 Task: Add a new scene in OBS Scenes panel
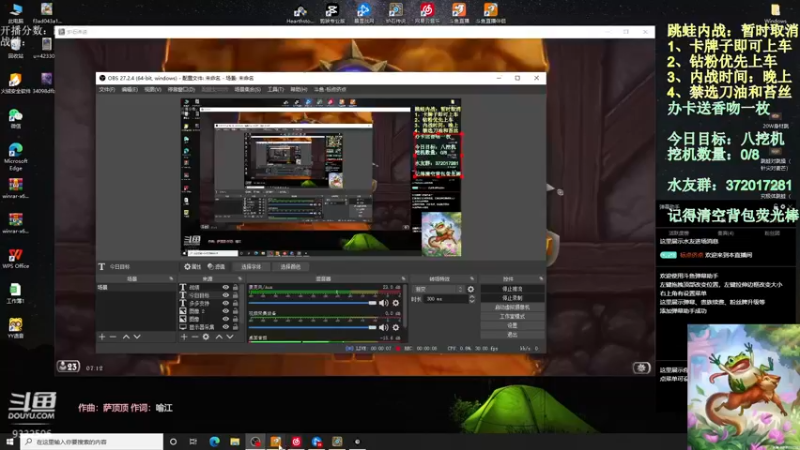102,337
